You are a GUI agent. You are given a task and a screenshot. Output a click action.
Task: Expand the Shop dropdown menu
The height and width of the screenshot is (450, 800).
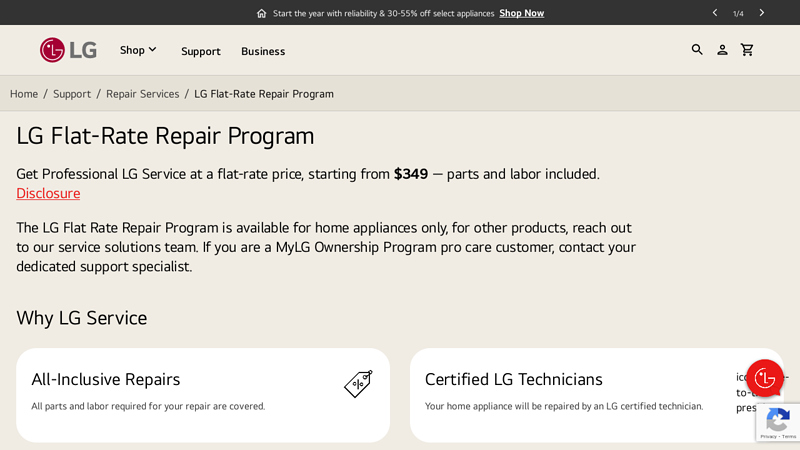click(138, 50)
